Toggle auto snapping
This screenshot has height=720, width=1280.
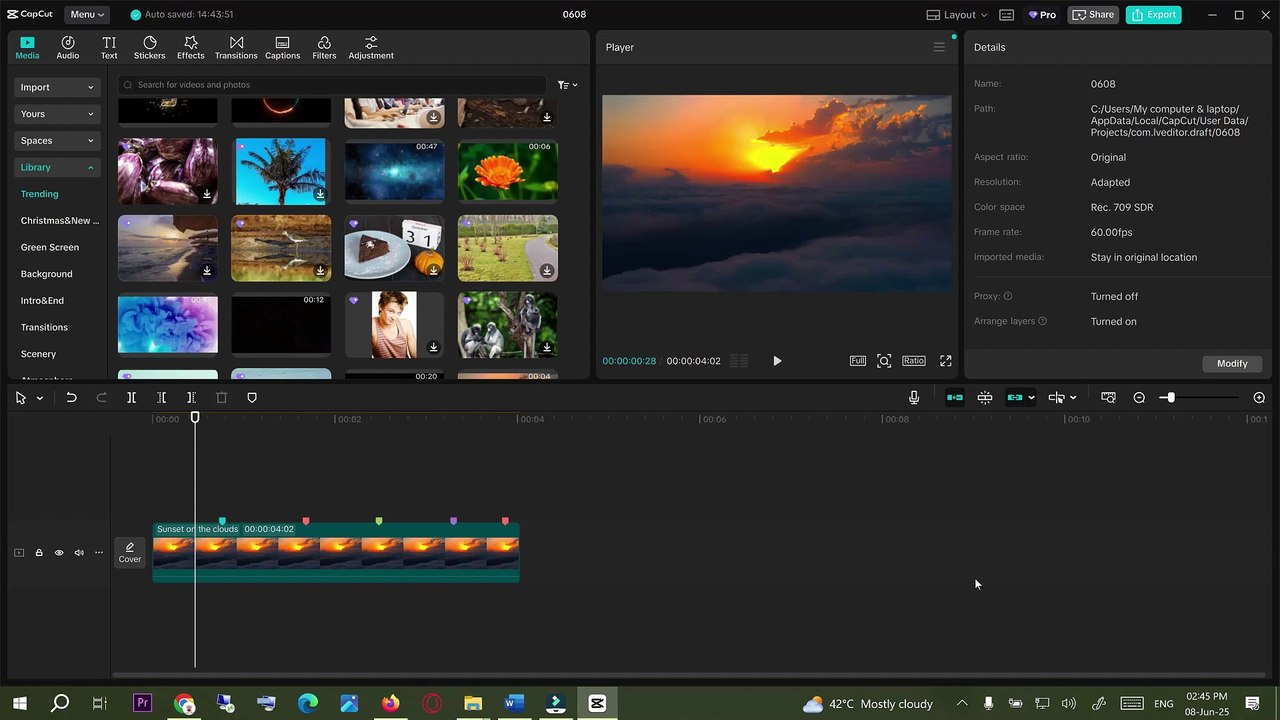[985, 398]
